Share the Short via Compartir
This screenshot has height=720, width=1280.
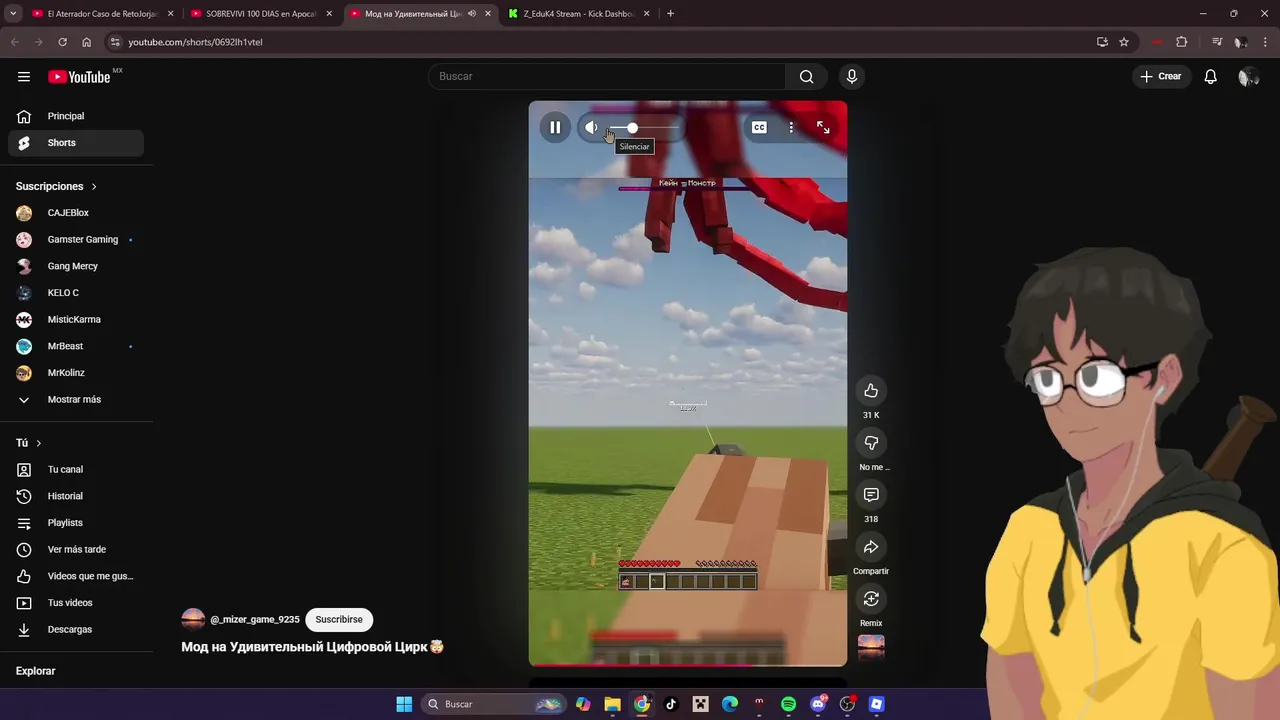coord(871,547)
